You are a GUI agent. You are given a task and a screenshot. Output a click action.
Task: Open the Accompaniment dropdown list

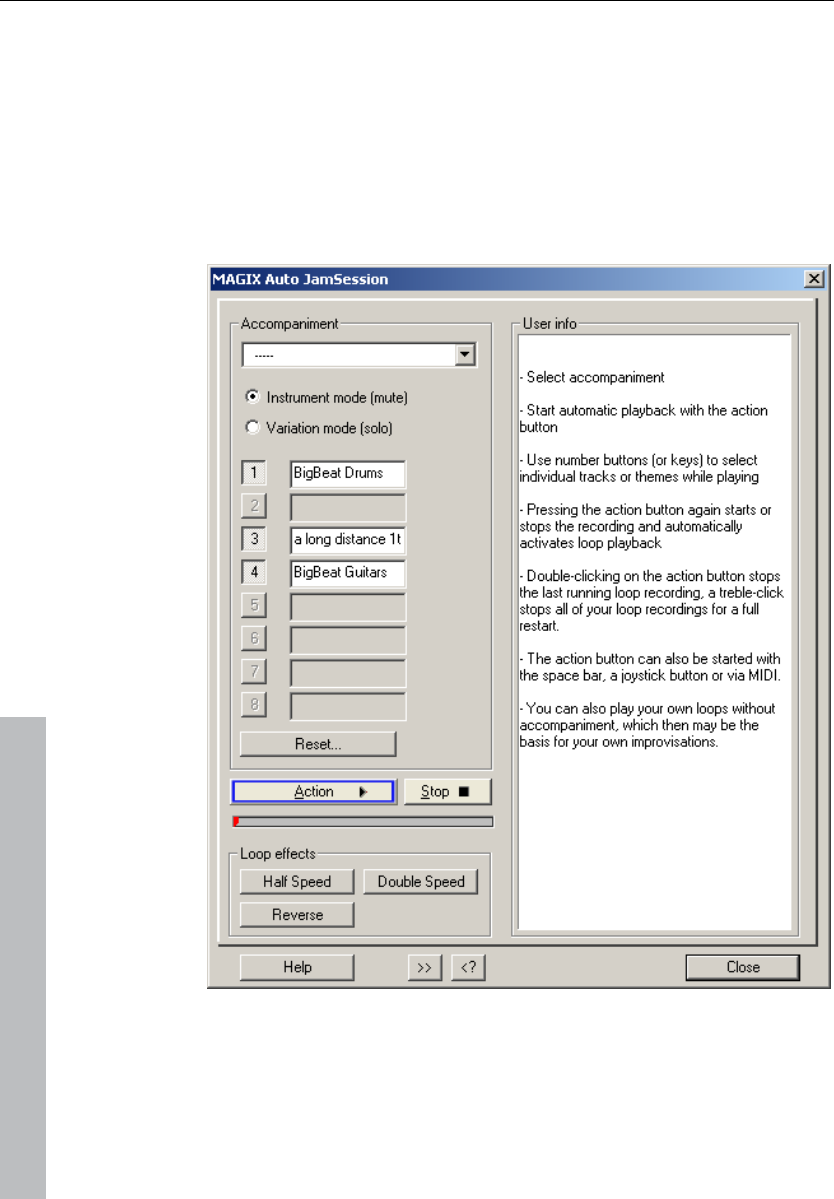tap(465, 355)
